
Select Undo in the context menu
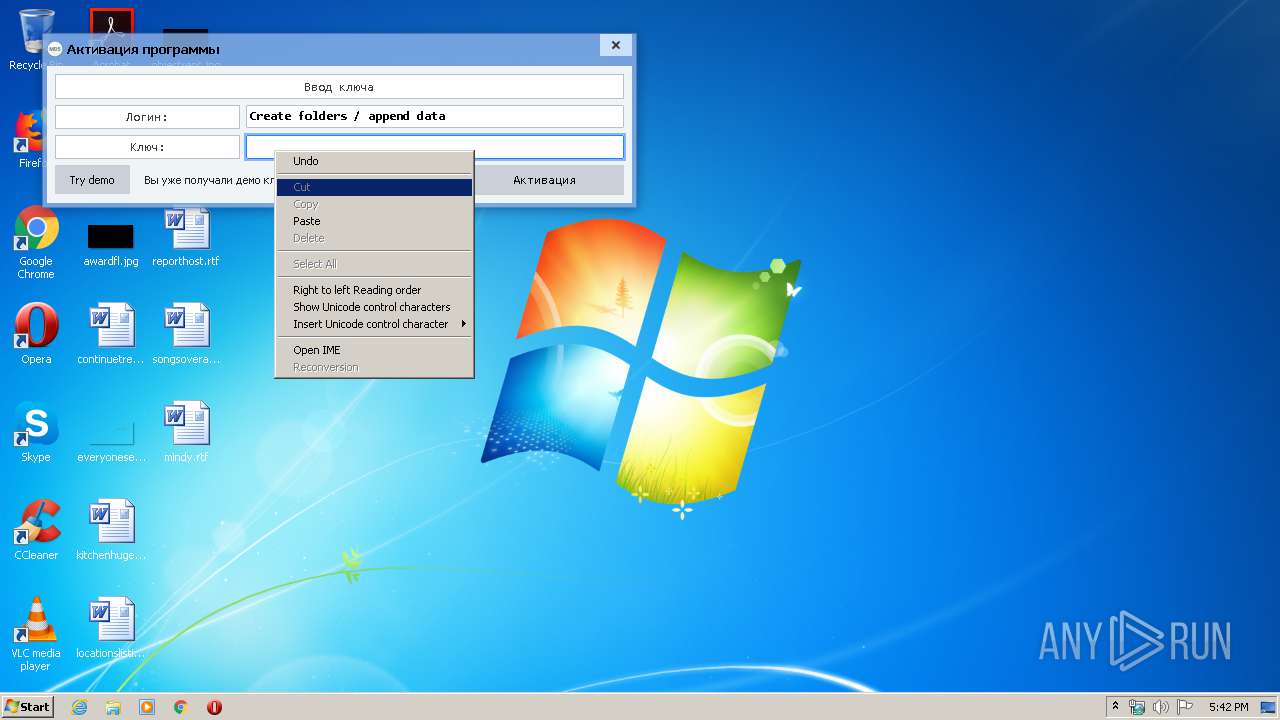(374, 161)
